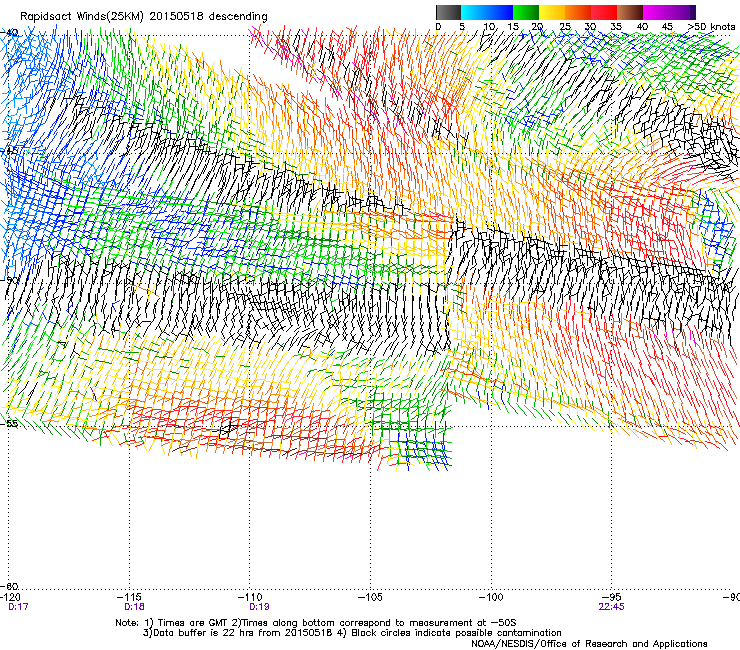Click the -55 latitude axis label
740x650 pixels.
point(9,423)
